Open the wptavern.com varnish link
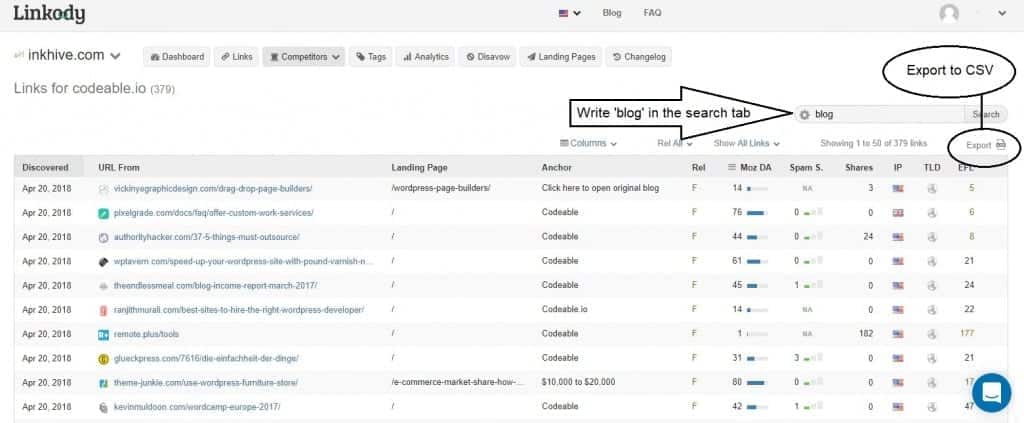1024x423 pixels. tap(244, 260)
